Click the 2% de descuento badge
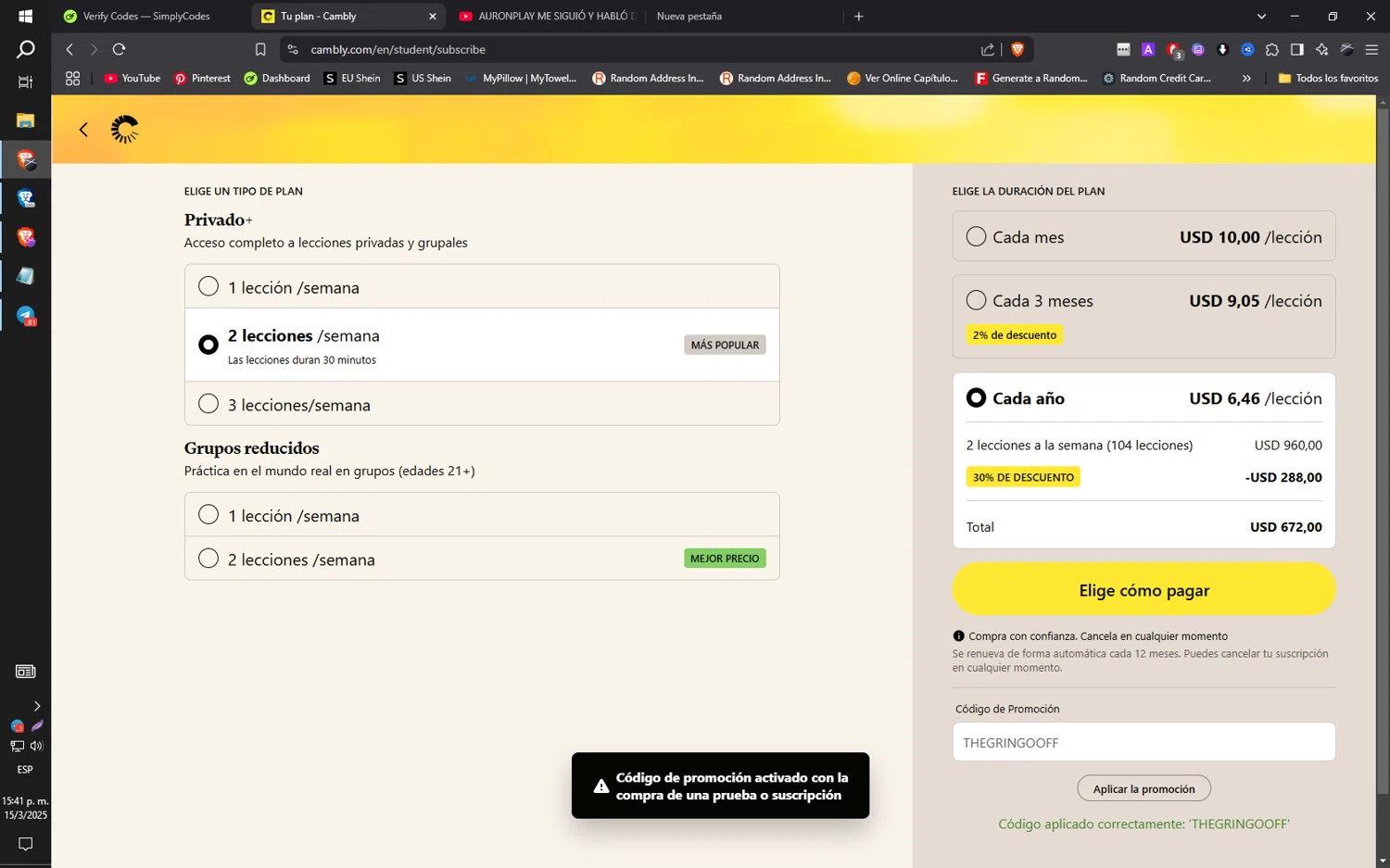The width and height of the screenshot is (1390, 868). (1015, 334)
